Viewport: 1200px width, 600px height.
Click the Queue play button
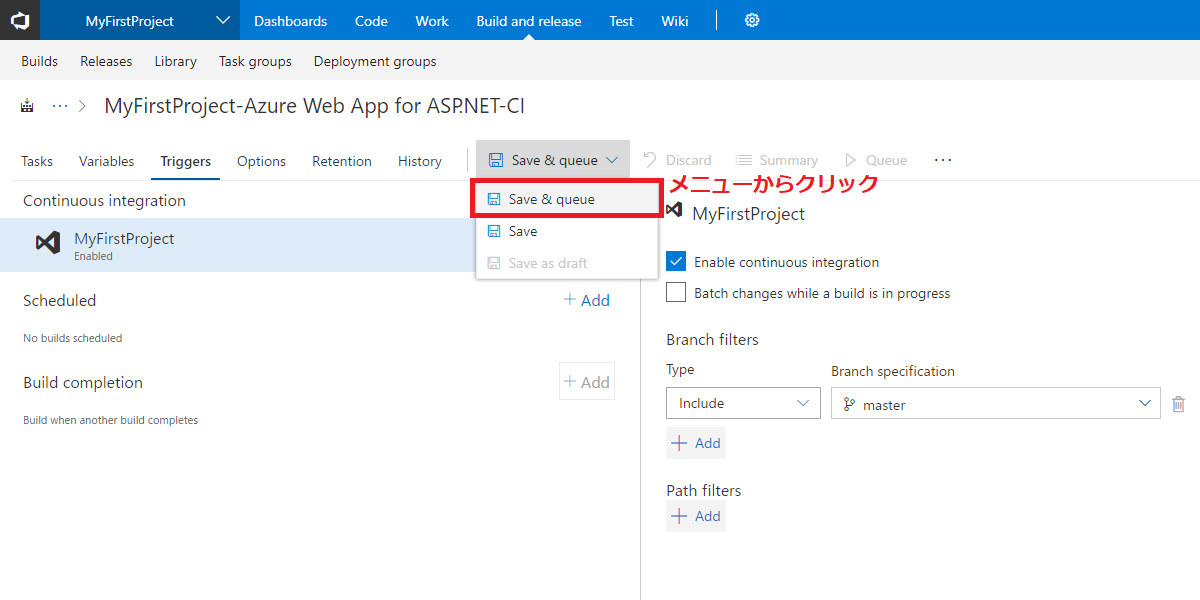pos(876,160)
